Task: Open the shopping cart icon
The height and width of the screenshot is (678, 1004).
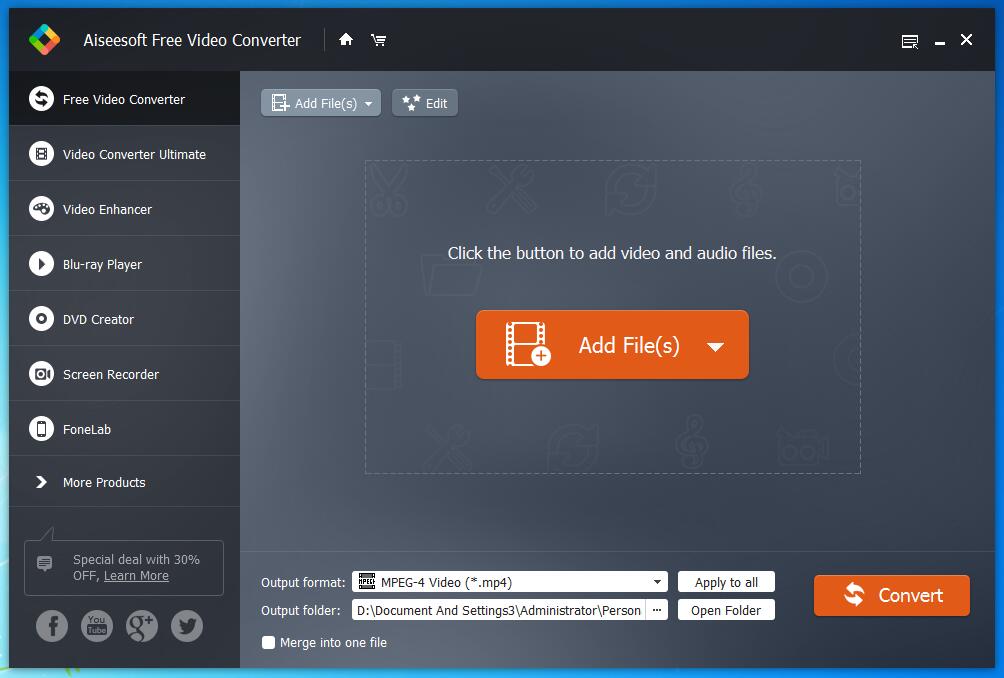Action: 378,40
